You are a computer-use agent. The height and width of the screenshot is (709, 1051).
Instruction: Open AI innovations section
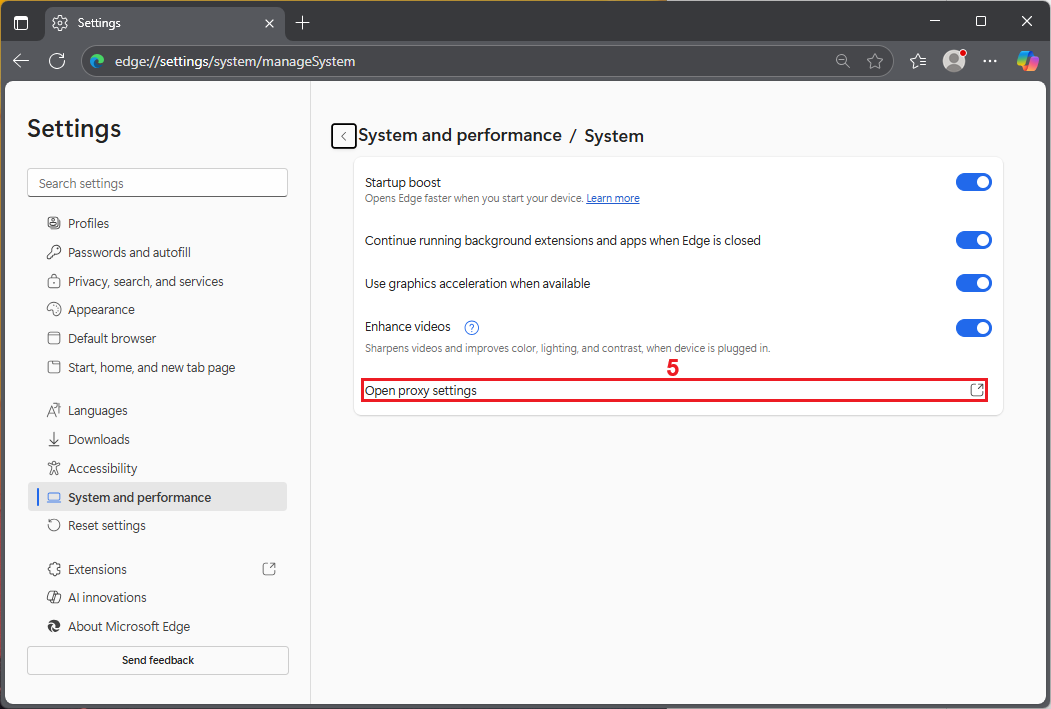pyautogui.click(x=158, y=597)
